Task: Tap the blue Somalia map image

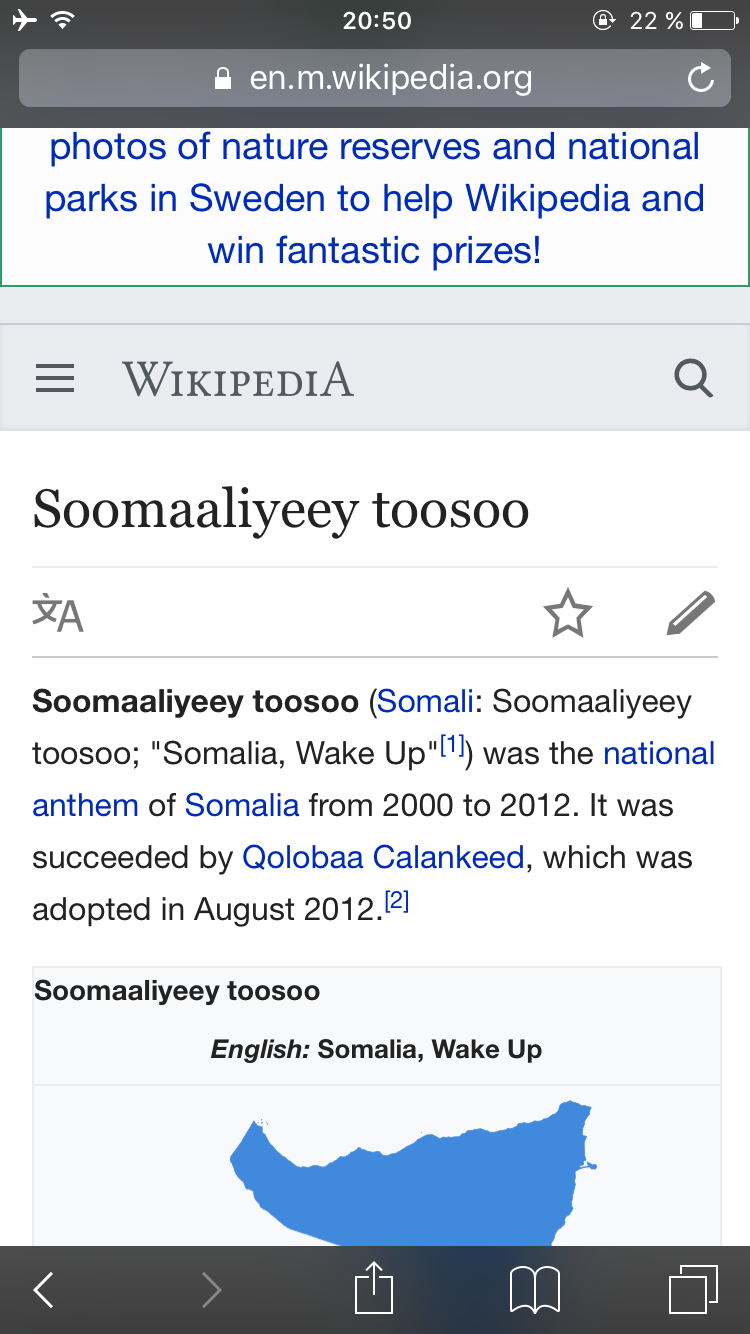Action: (x=413, y=1170)
